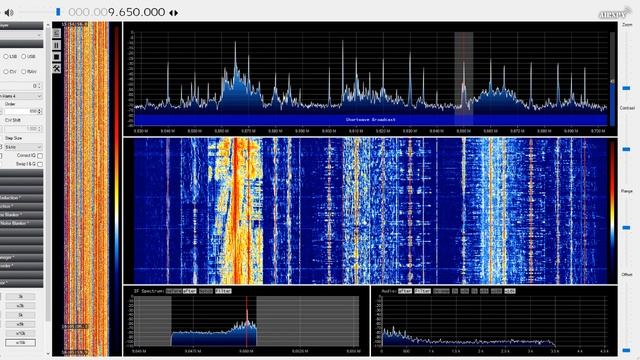Click the left panel scrollbar down arrow
640x360 pixels.
[x=48, y=354]
